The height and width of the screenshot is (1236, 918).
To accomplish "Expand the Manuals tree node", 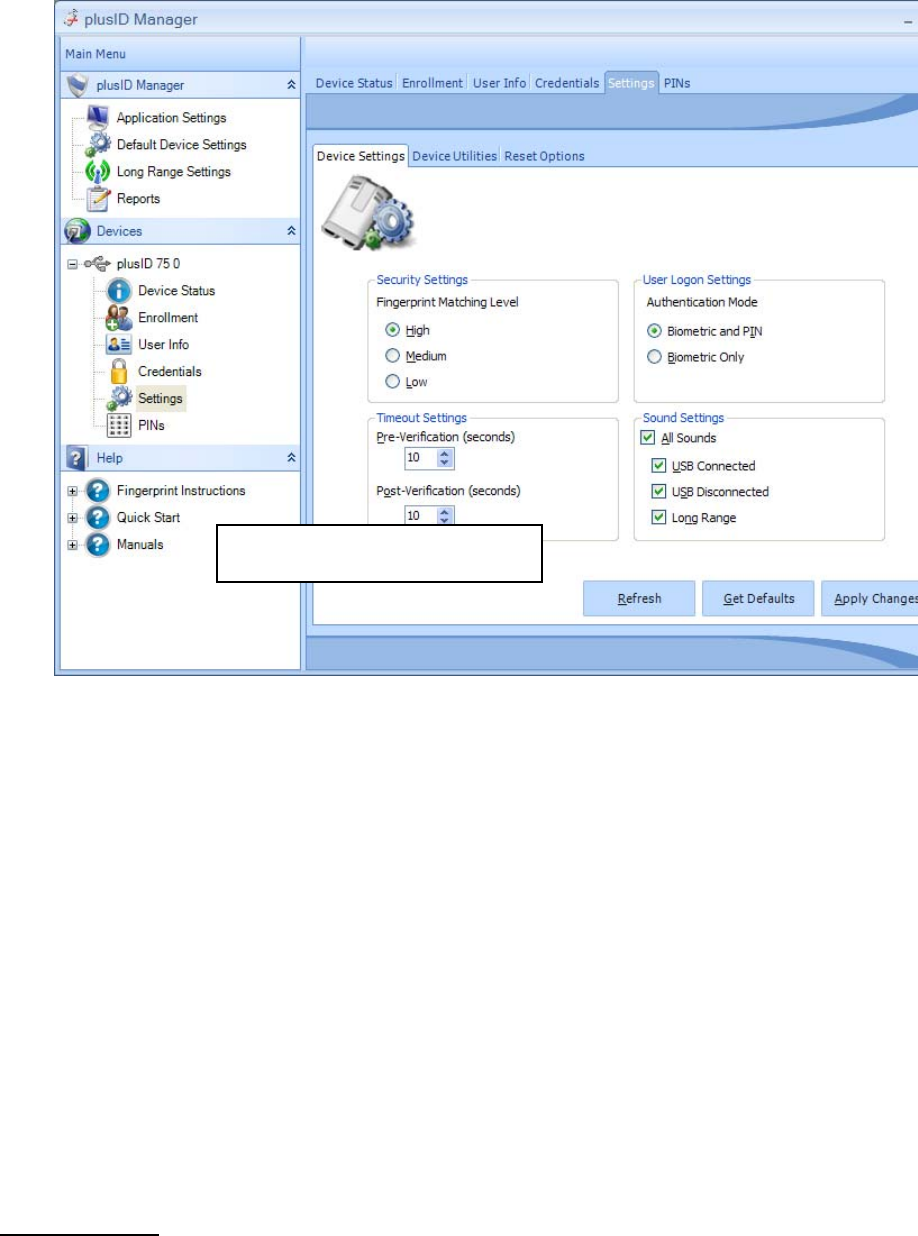I will pos(73,545).
